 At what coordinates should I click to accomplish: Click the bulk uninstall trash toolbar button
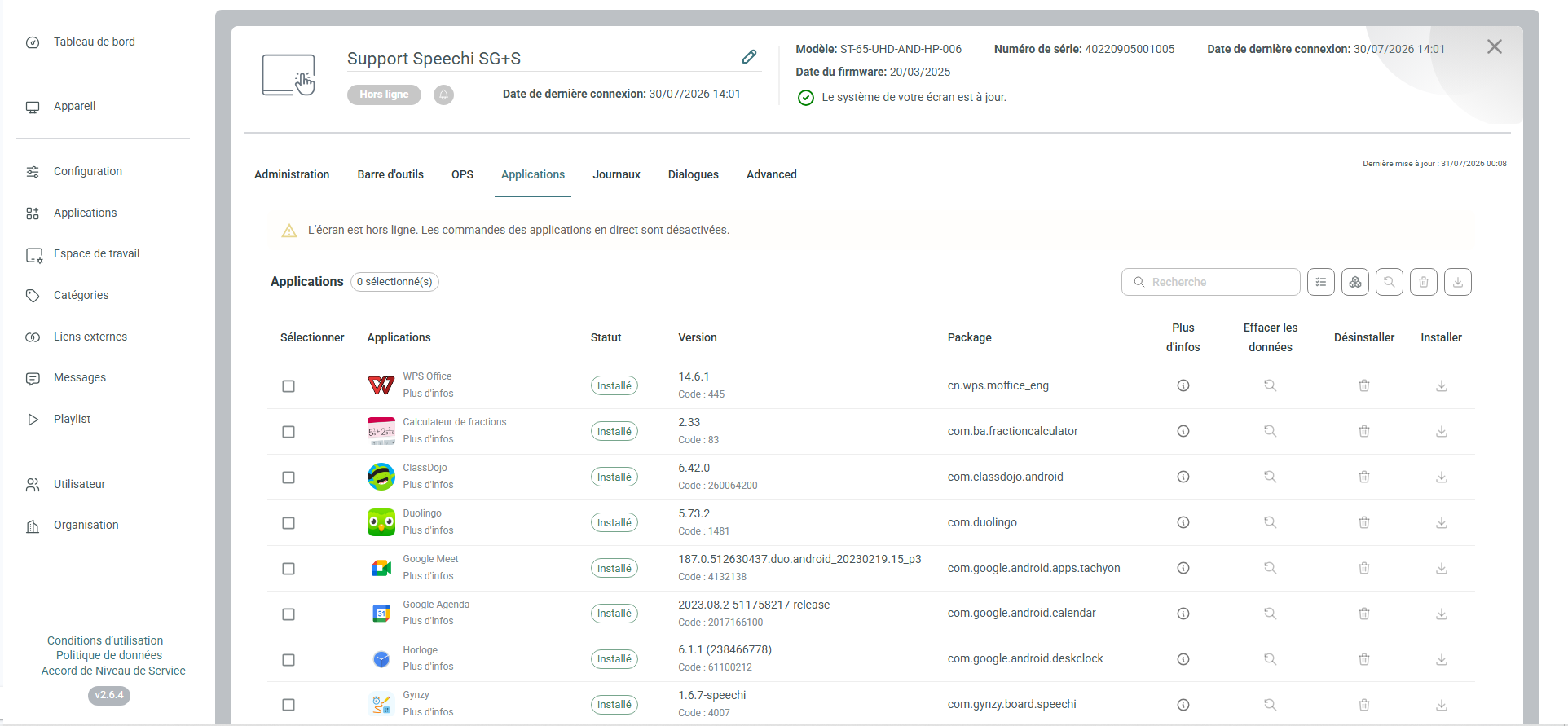point(1424,282)
